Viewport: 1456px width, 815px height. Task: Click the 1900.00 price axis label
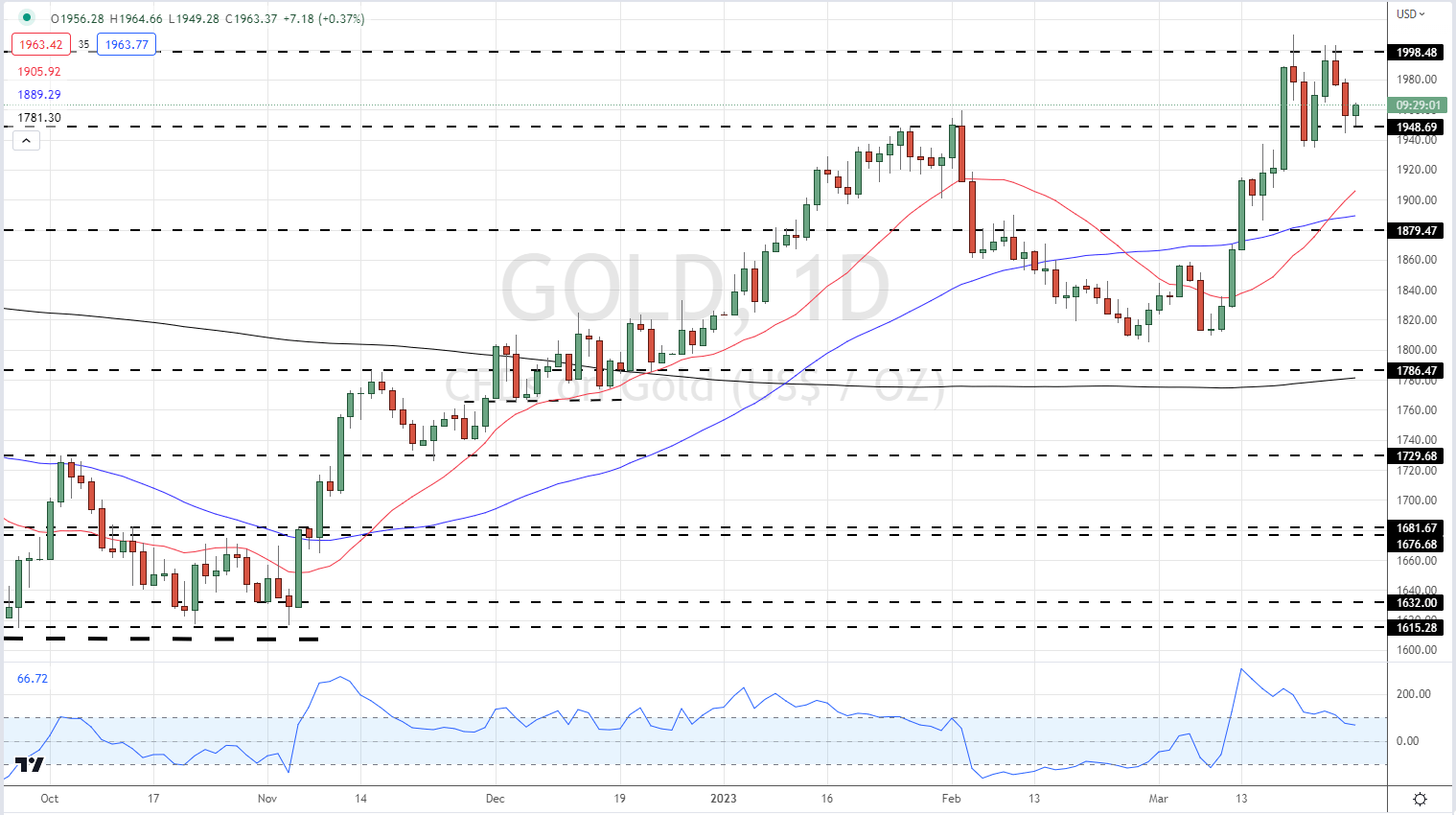coord(1417,200)
